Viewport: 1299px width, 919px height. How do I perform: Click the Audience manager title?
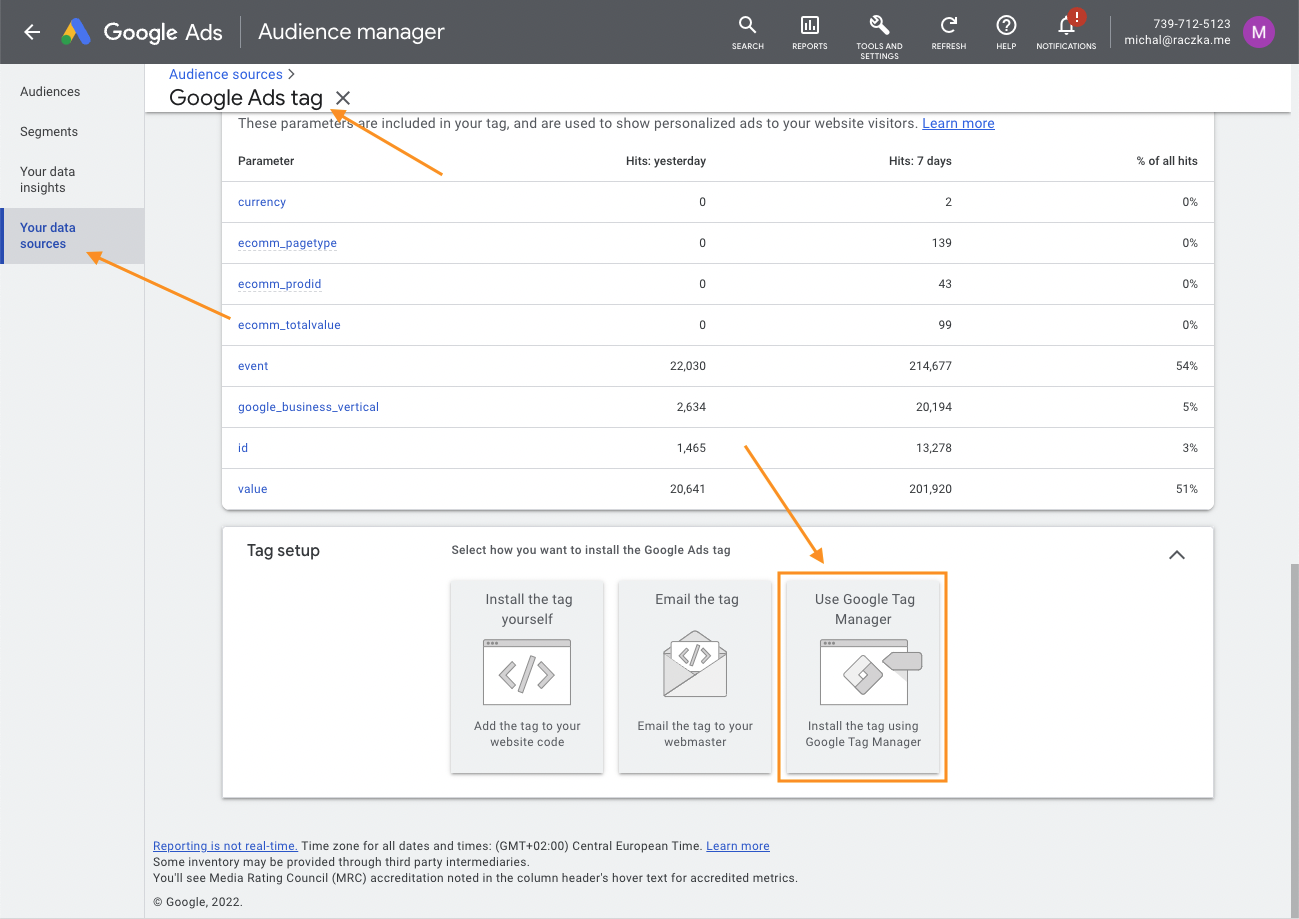point(351,32)
